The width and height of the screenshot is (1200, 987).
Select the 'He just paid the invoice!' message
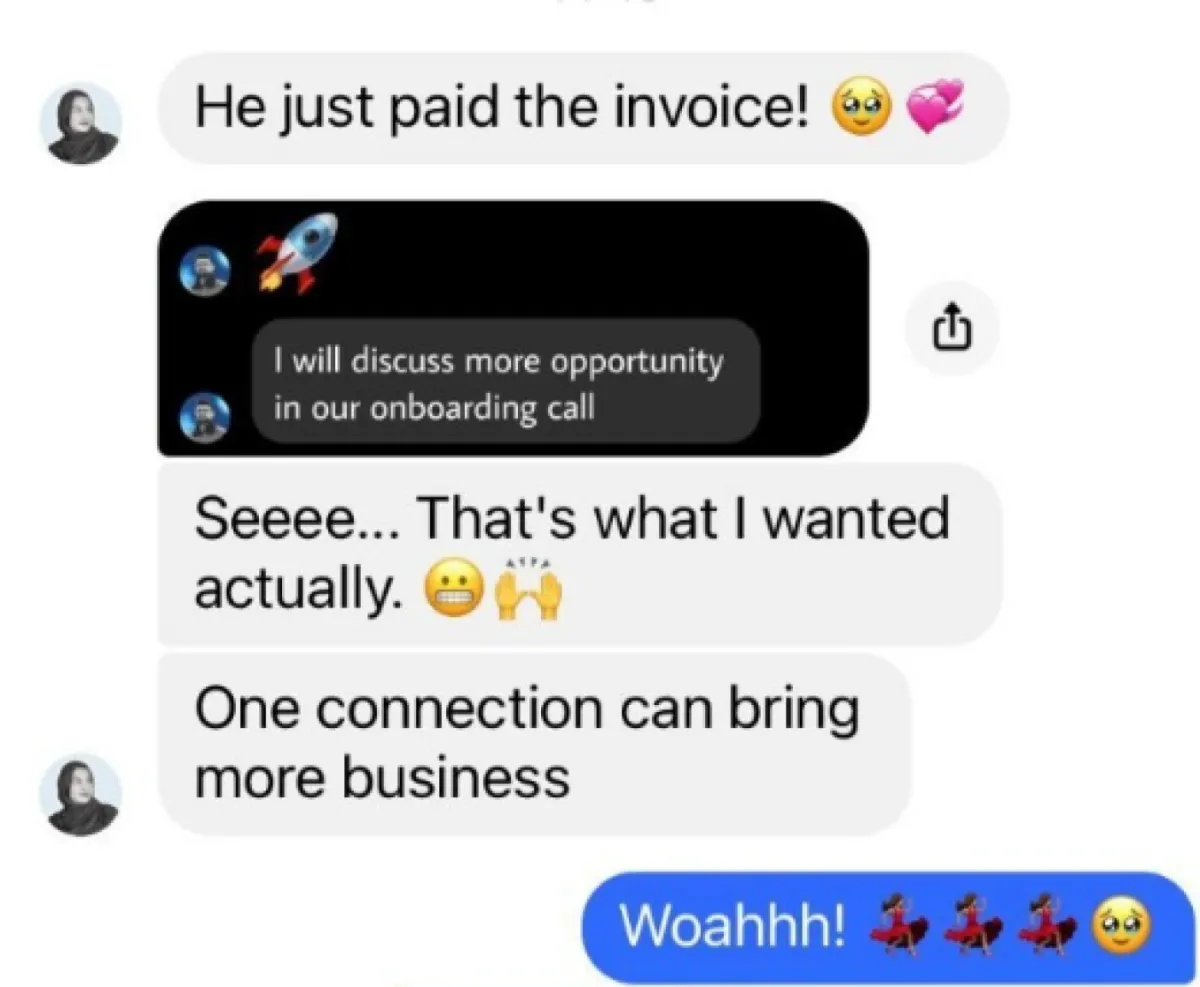tap(583, 108)
